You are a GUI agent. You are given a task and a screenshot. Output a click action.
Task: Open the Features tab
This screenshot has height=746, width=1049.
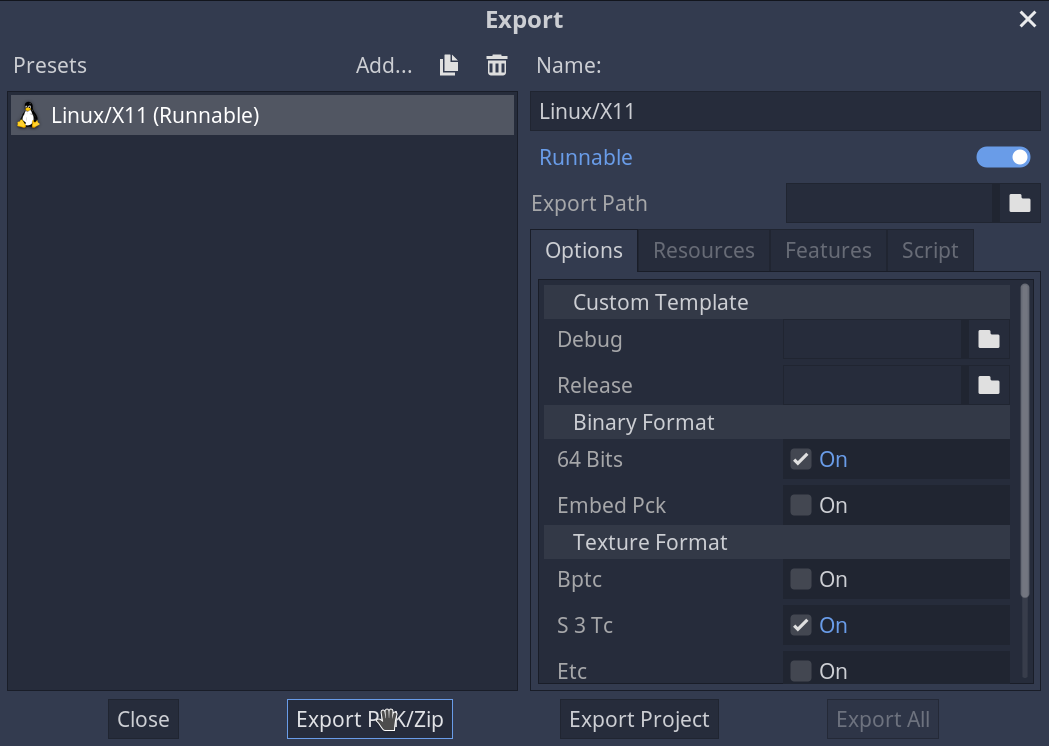[x=828, y=250]
